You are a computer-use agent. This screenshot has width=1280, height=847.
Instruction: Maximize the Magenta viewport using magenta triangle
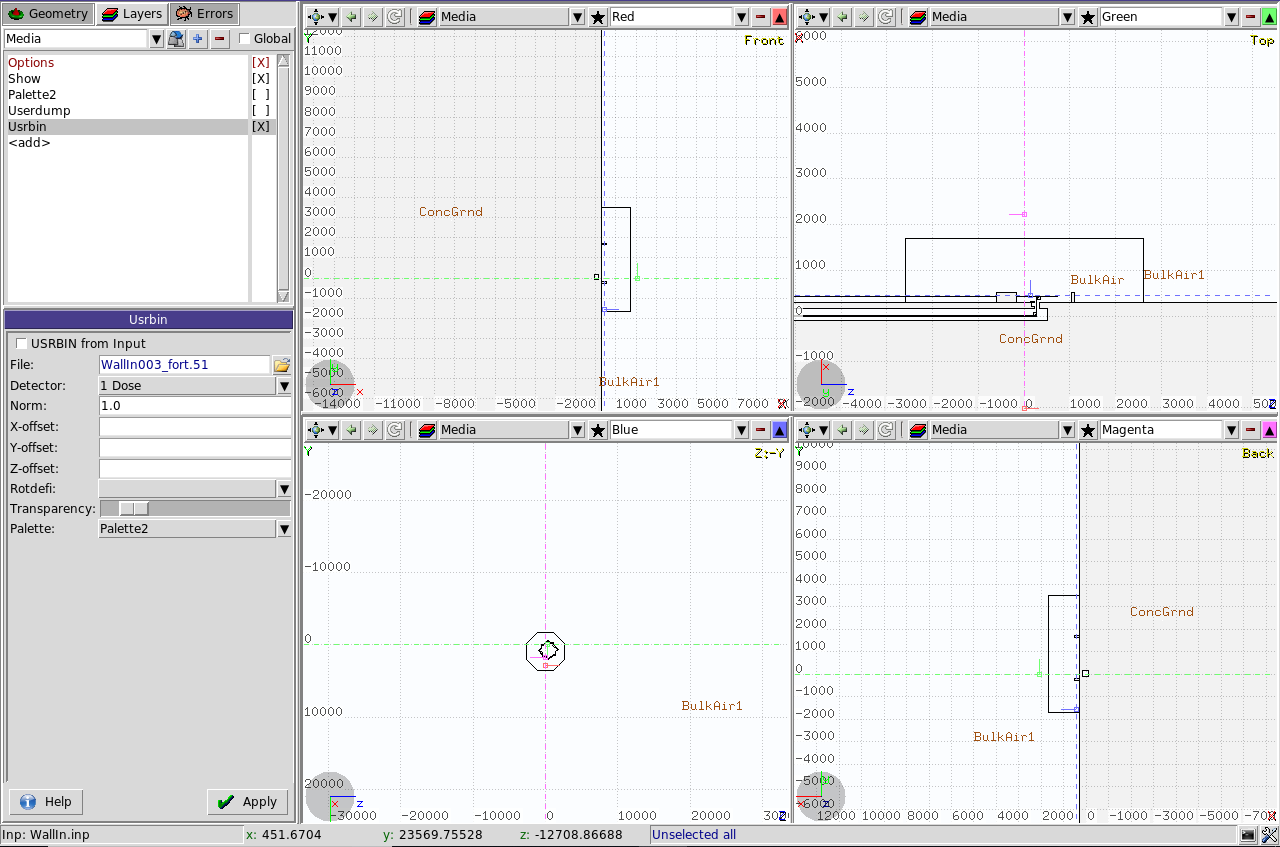1269,430
